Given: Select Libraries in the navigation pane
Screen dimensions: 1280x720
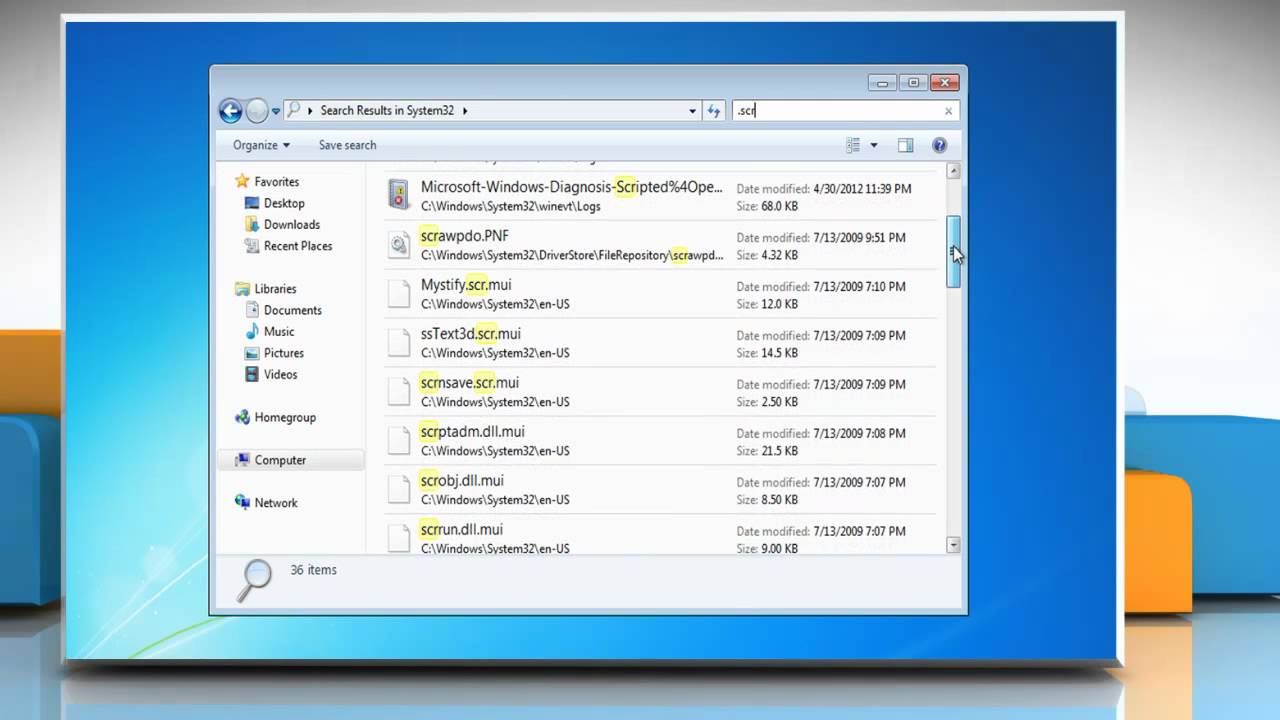Looking at the screenshot, I should (x=275, y=289).
